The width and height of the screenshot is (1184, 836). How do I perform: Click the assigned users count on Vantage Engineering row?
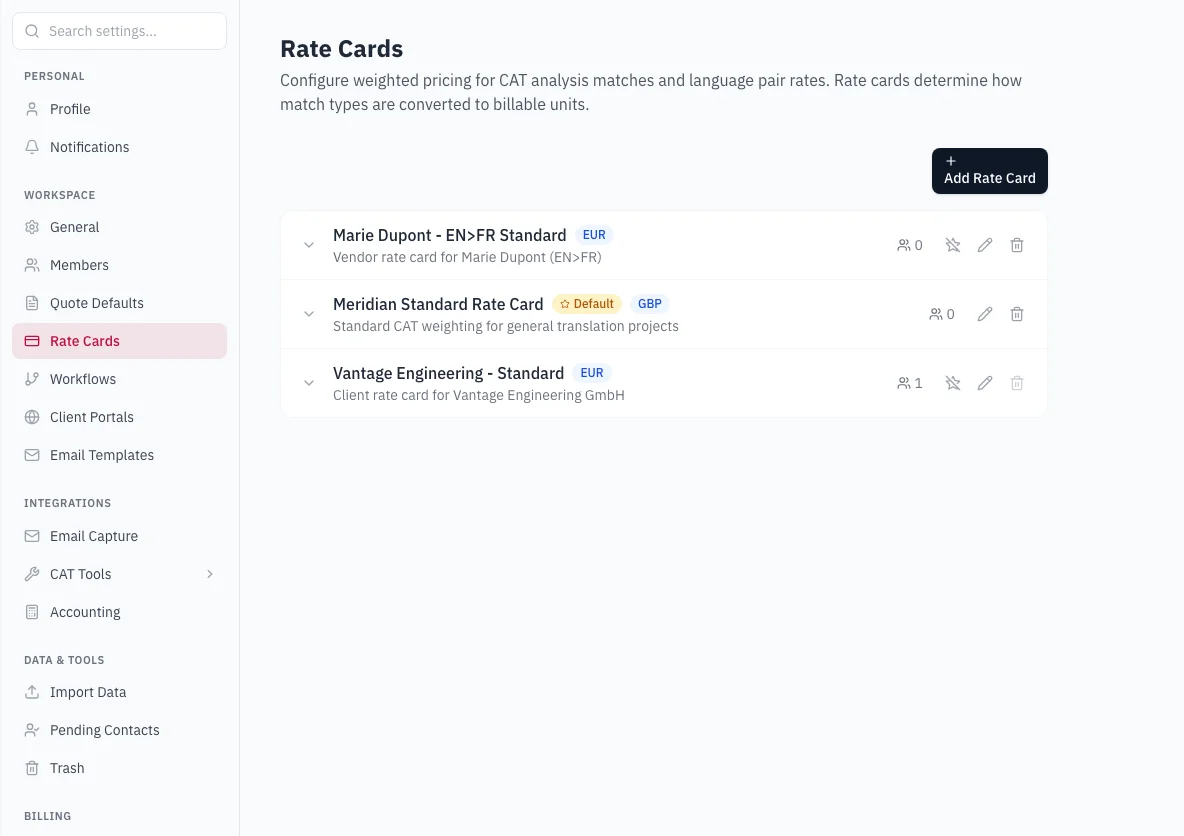(910, 383)
